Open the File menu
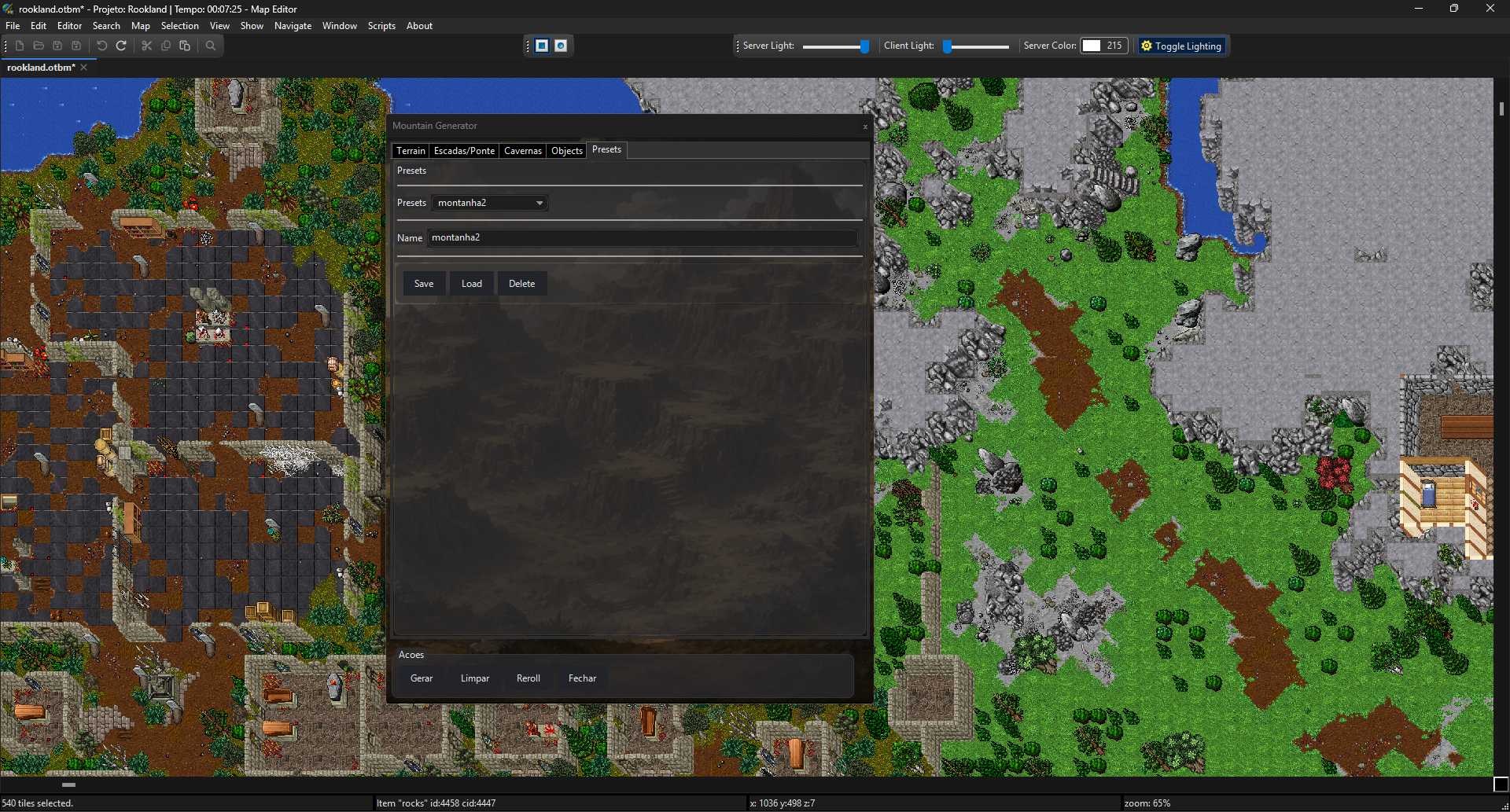Viewport: 1510px width, 812px height. (x=13, y=26)
